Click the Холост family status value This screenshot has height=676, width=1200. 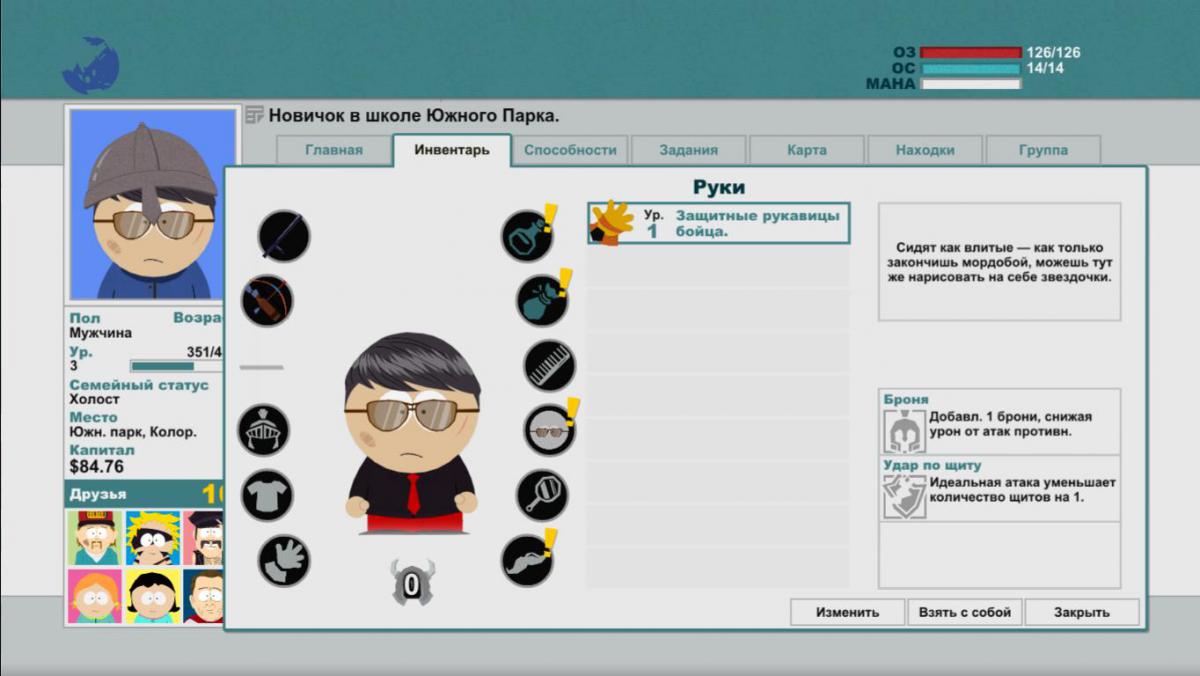coord(94,399)
